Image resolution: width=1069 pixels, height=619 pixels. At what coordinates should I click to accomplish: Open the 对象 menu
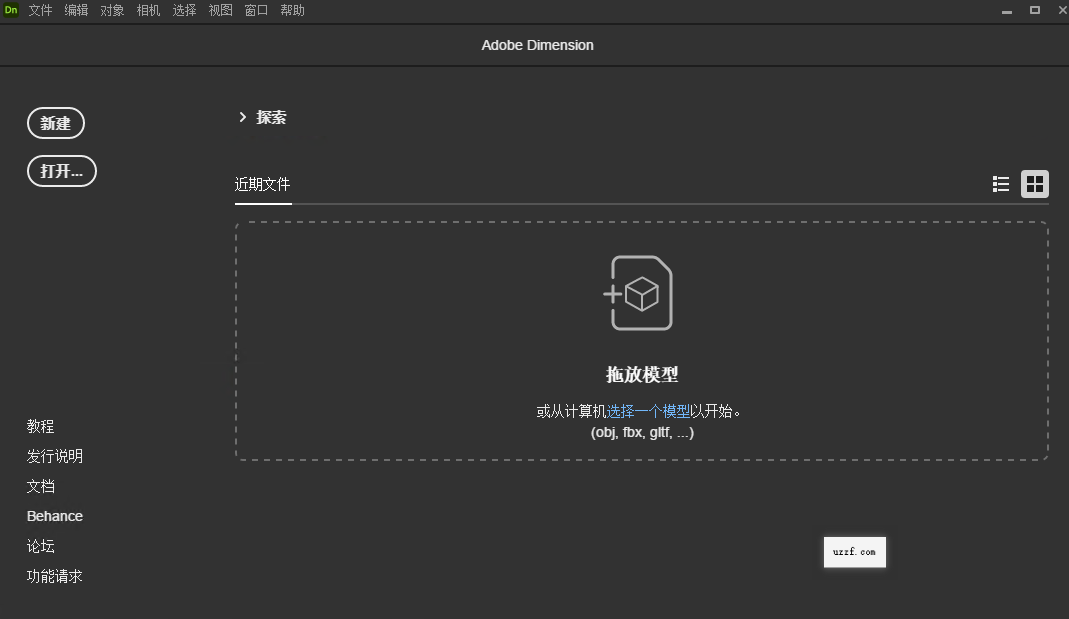point(112,10)
